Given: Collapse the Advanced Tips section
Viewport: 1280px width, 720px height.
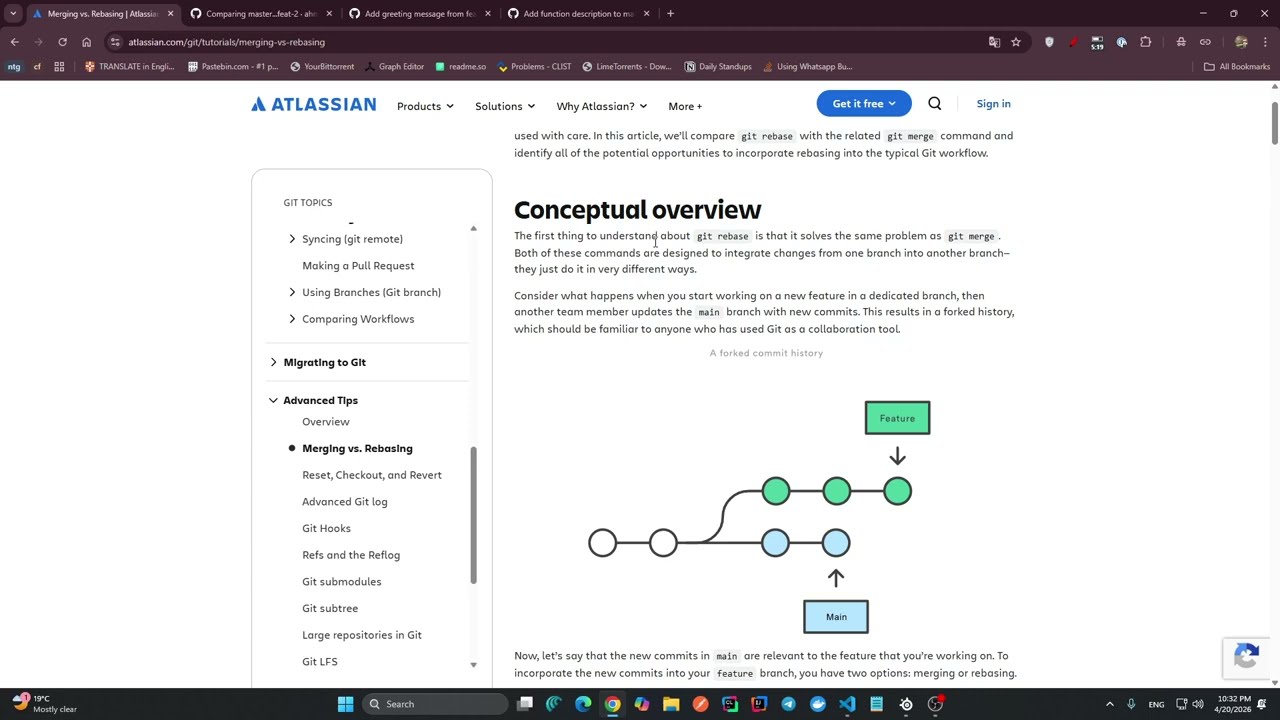Looking at the screenshot, I should [273, 400].
